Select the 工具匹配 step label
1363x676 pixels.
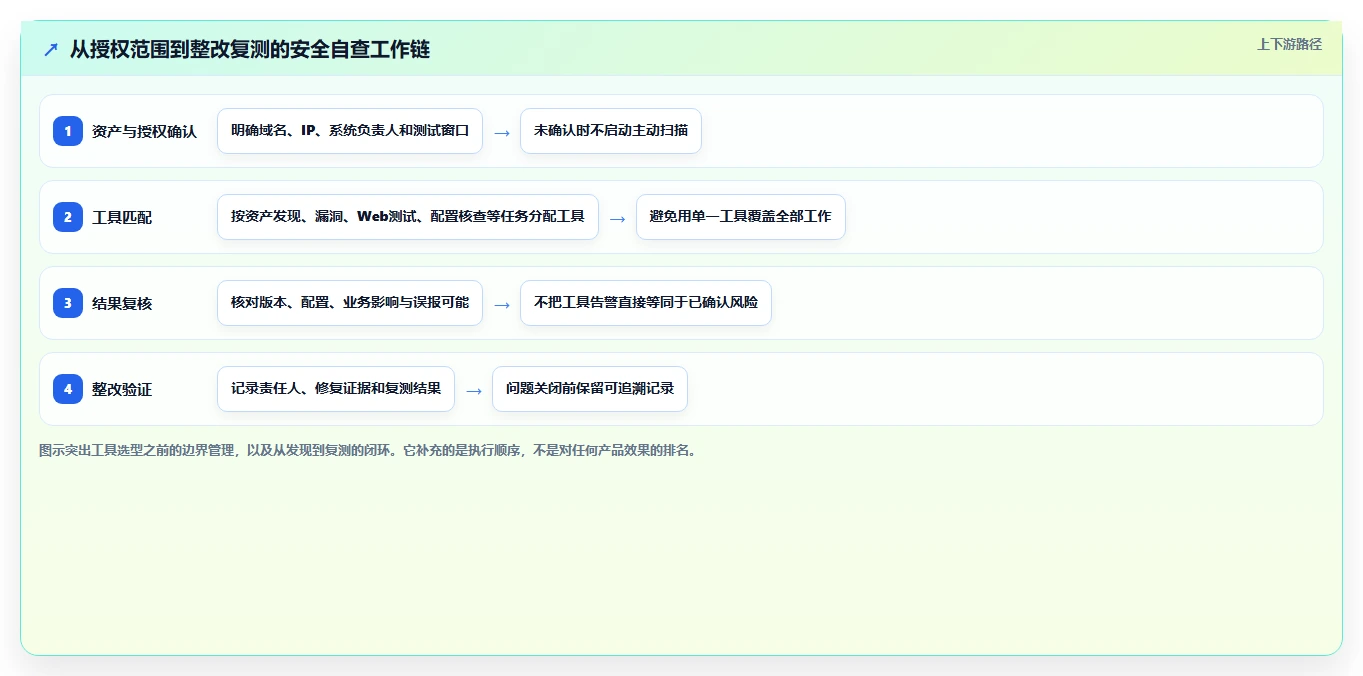coord(122,217)
